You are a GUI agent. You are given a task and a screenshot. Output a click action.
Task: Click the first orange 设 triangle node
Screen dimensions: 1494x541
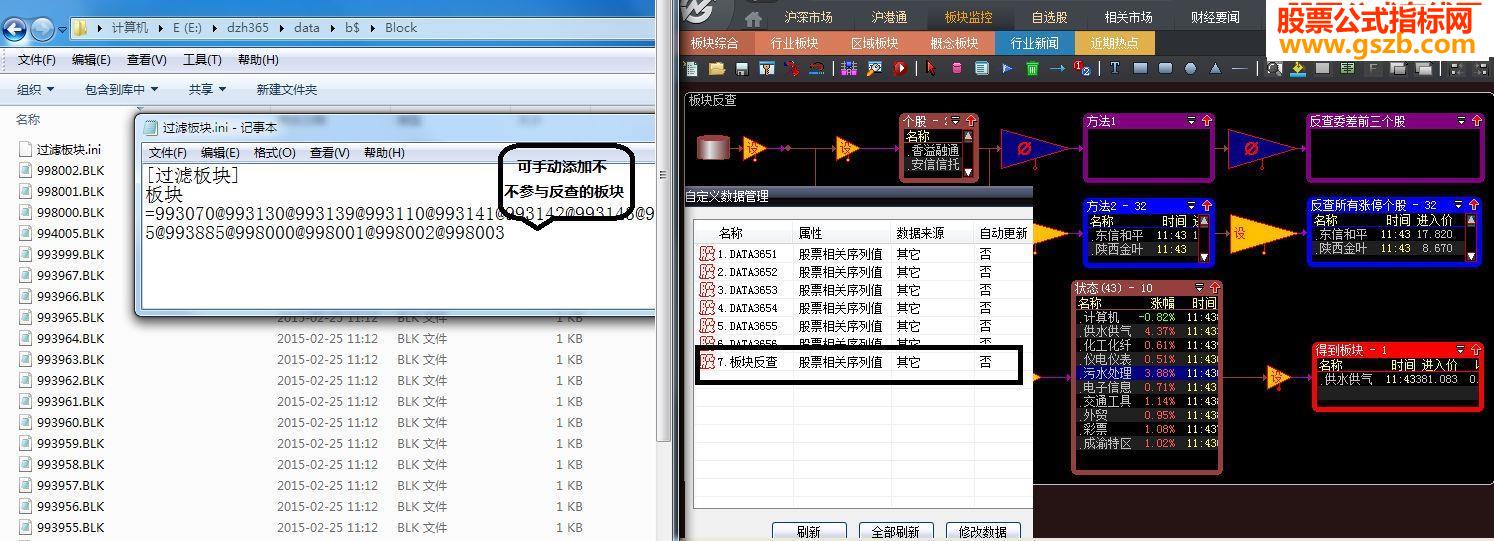(x=757, y=149)
